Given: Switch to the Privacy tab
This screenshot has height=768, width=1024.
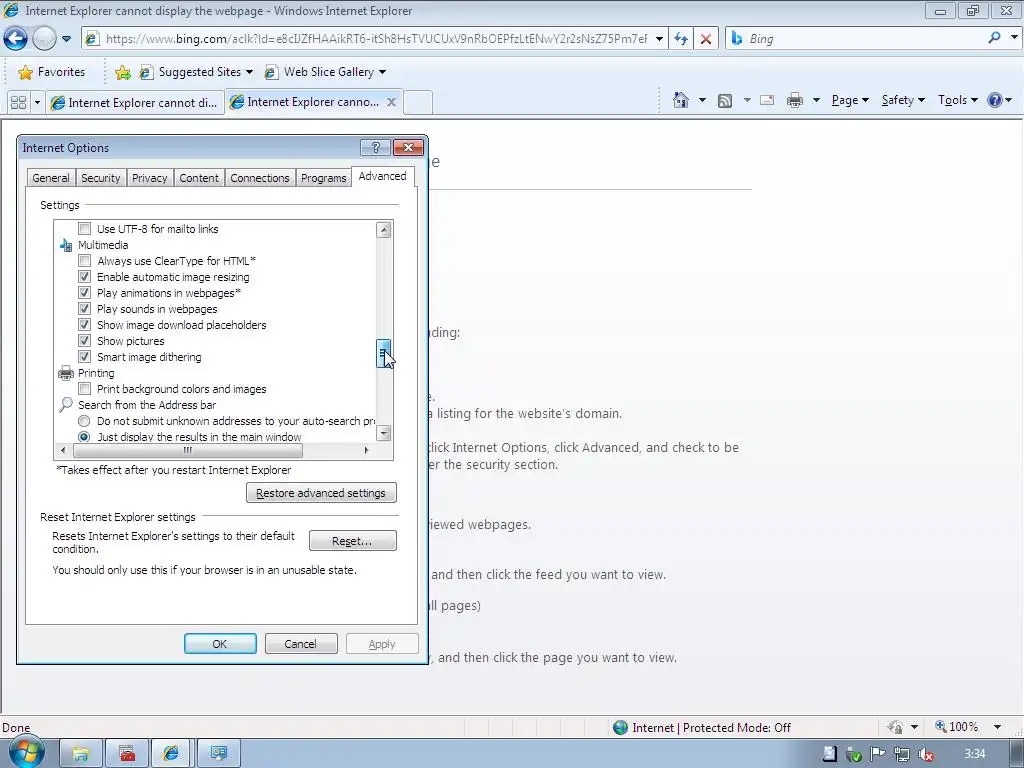Looking at the screenshot, I should [150, 178].
